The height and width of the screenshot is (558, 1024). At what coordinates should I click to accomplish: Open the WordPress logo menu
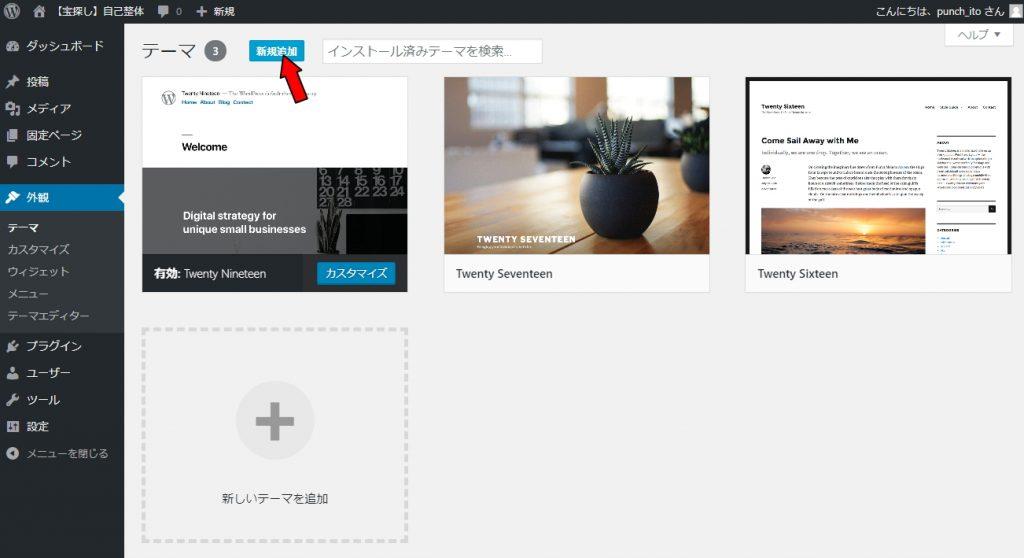pyautogui.click(x=12, y=11)
